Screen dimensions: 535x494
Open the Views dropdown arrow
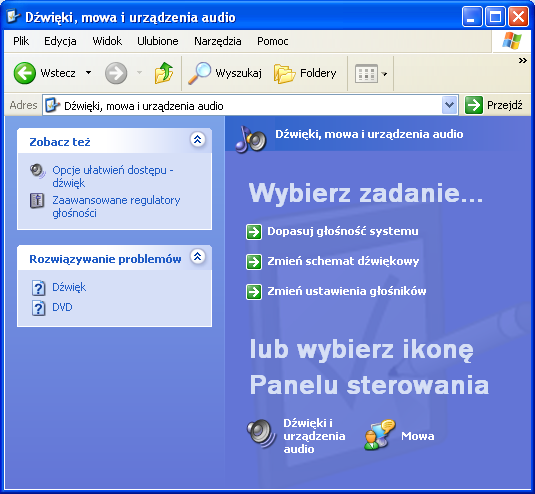tap(385, 74)
